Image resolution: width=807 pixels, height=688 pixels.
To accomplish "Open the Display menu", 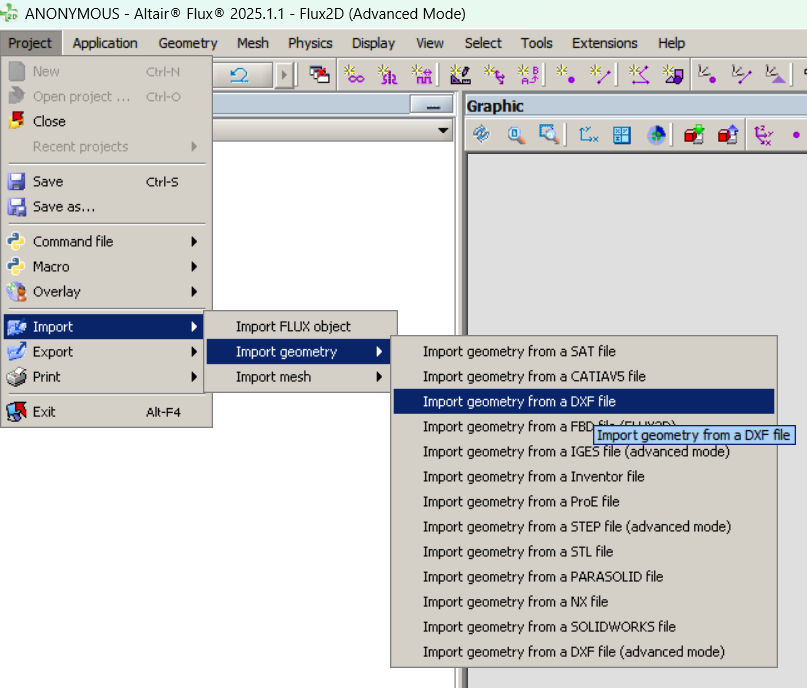I will pos(373,43).
